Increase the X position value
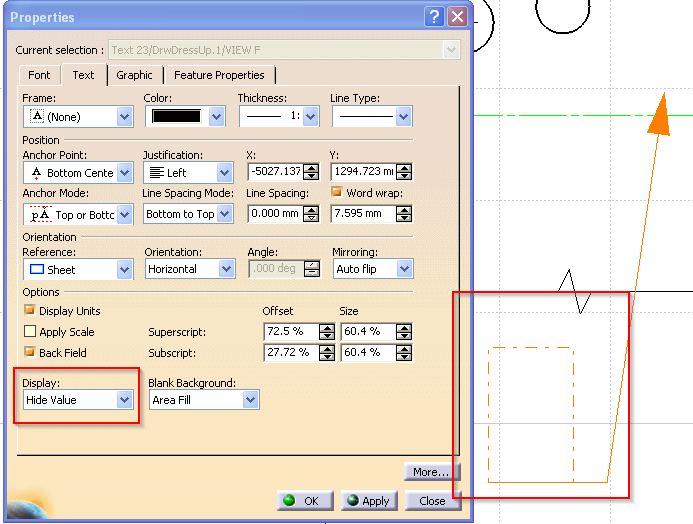Viewport: 693px width, 524px height. [312, 168]
